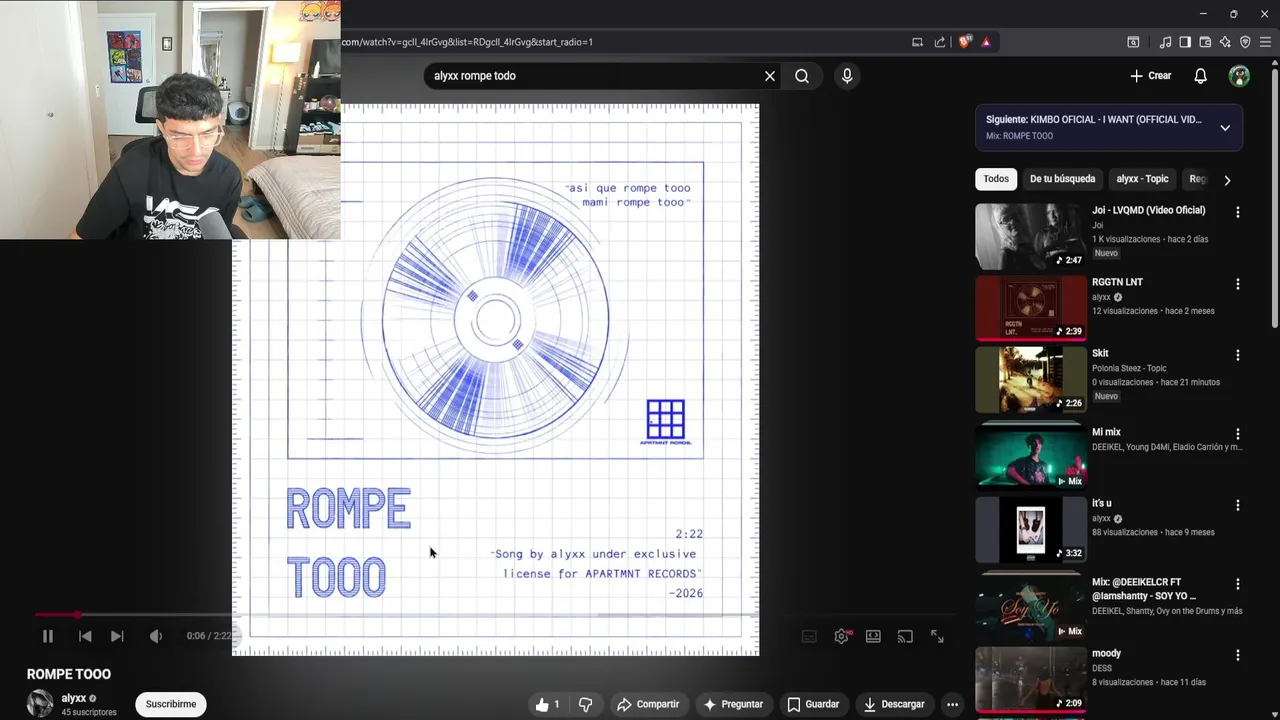Start voice search with microphone
This screenshot has width=1280, height=720.
click(847, 76)
